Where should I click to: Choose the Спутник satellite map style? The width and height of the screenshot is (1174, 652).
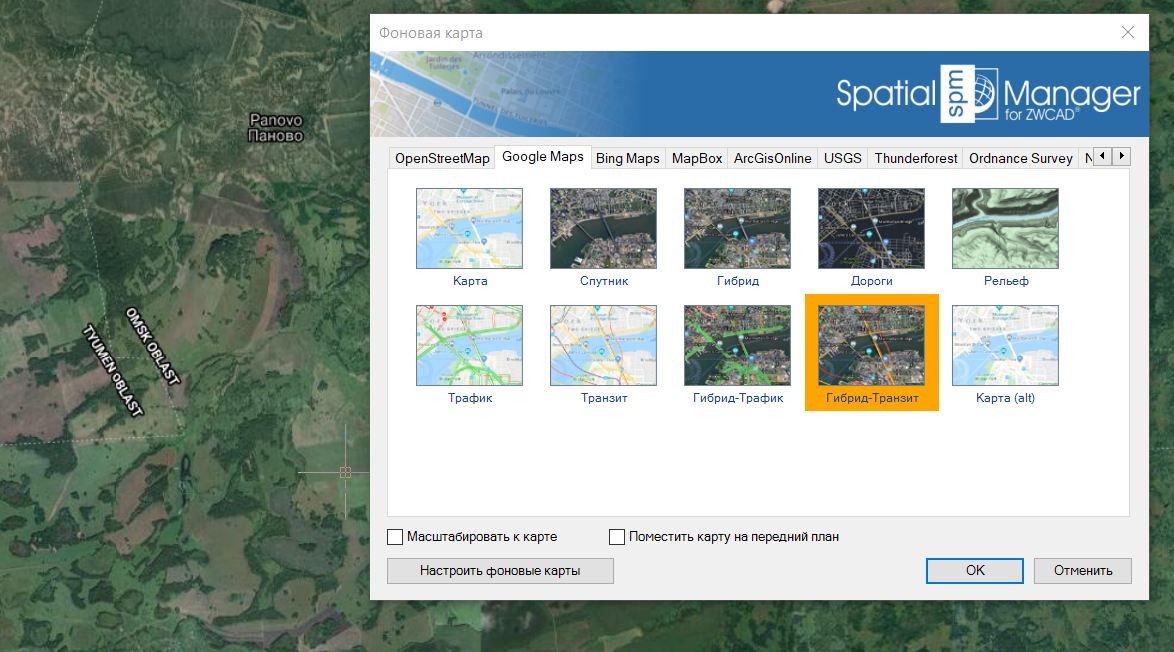[x=603, y=228]
